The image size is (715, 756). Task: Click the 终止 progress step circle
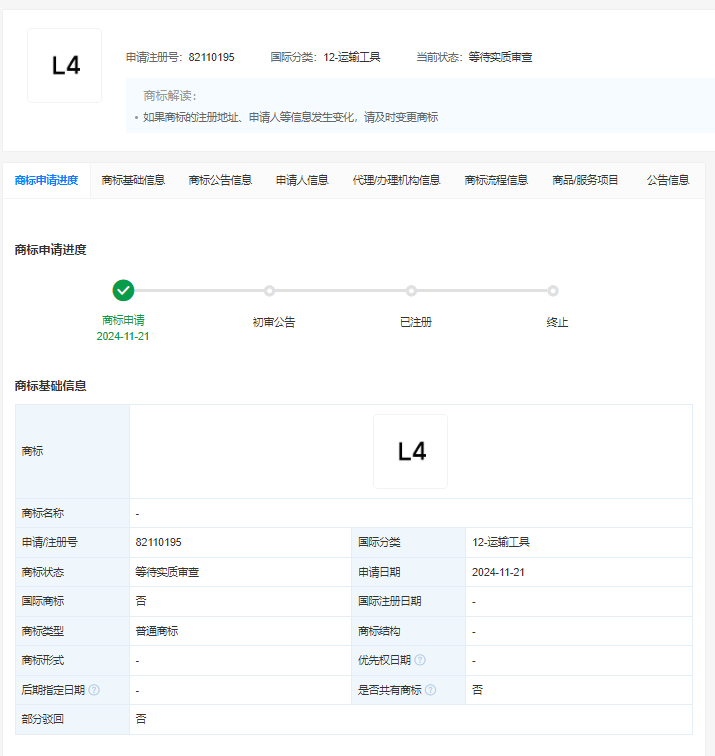pos(553,291)
